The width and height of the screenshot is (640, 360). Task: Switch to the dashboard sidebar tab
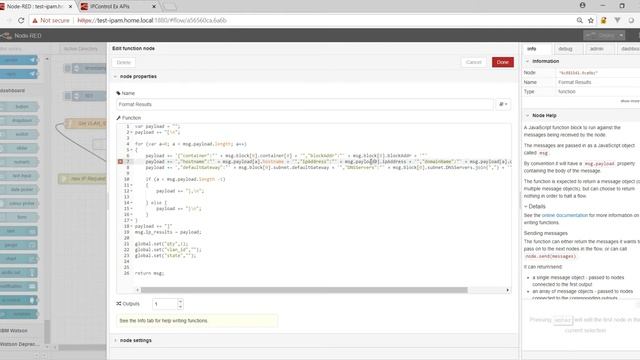(x=629, y=49)
